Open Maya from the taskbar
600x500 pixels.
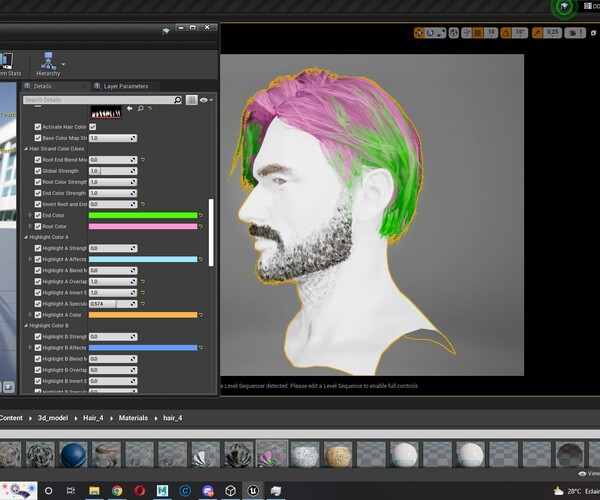coord(162,490)
